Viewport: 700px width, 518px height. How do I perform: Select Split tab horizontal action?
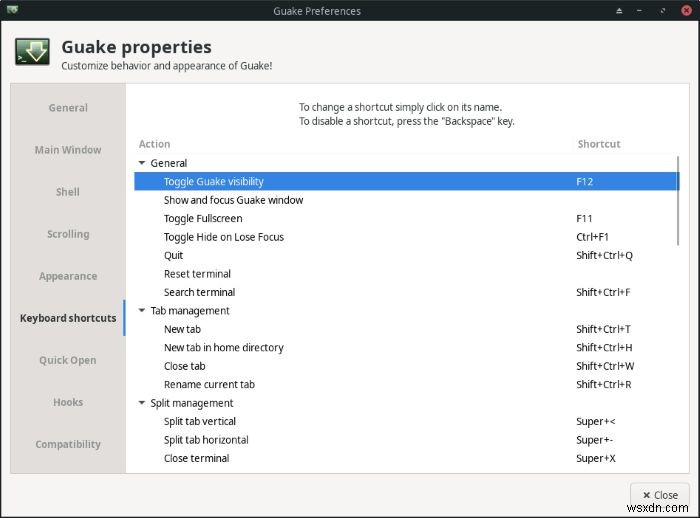pos(406,439)
